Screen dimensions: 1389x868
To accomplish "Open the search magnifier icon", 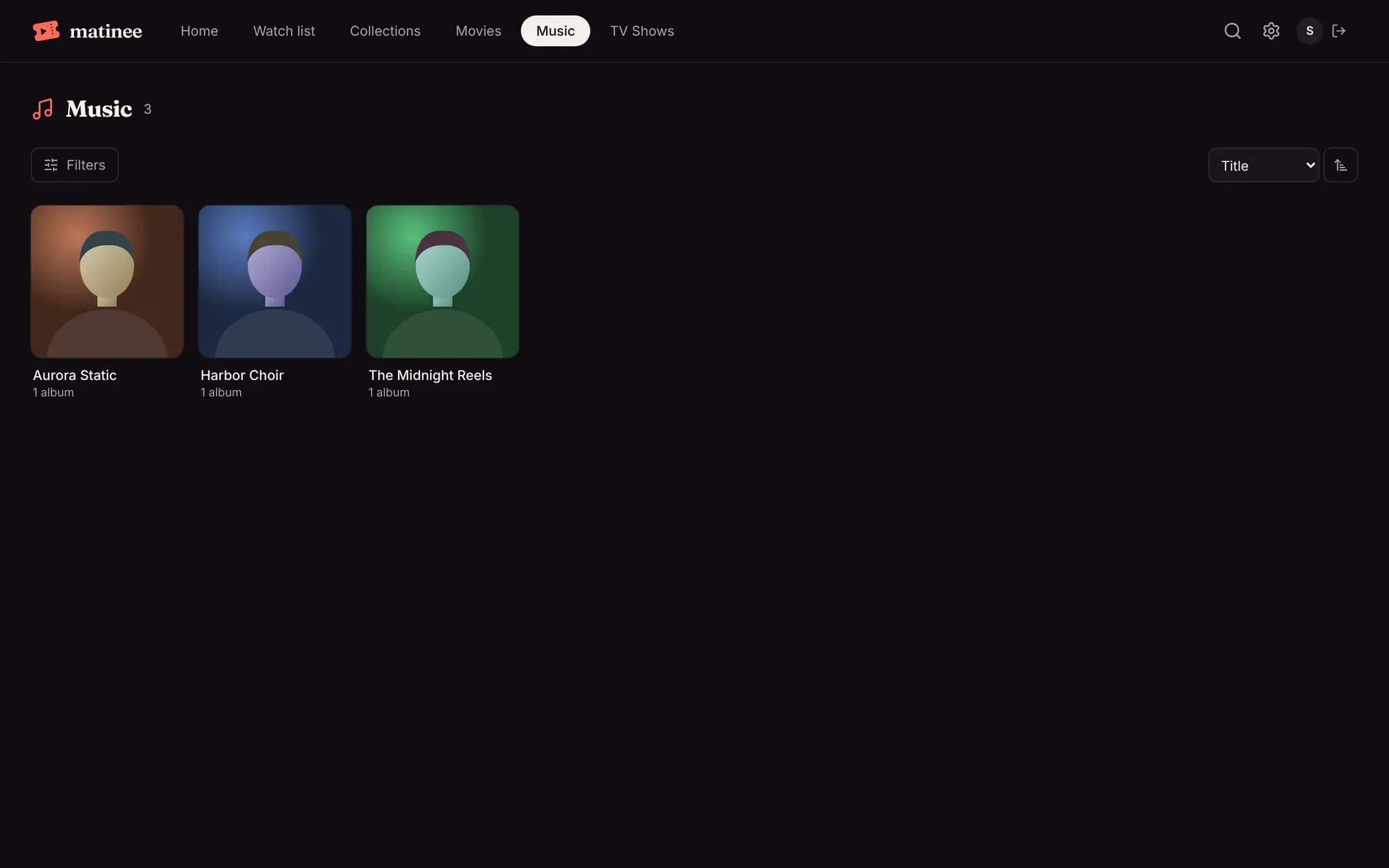I will [x=1232, y=31].
